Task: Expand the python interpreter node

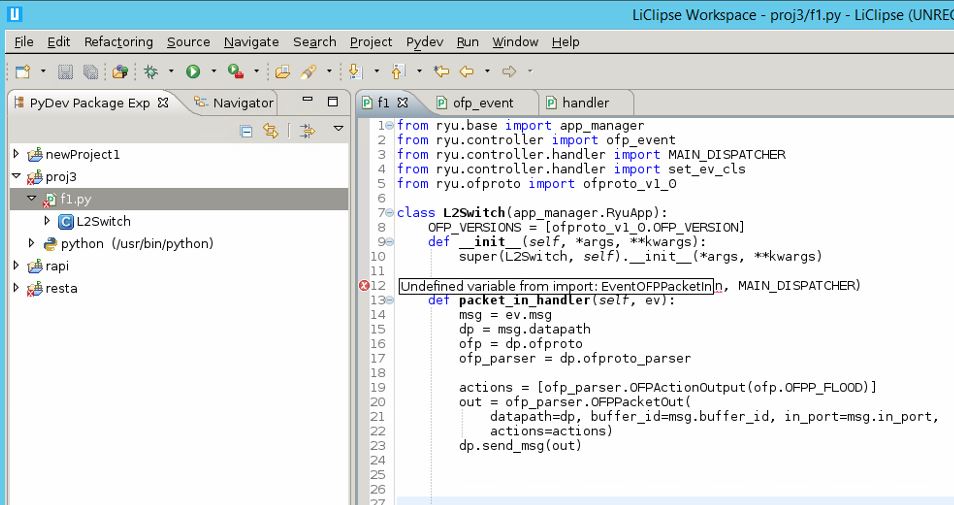Action: point(32,243)
